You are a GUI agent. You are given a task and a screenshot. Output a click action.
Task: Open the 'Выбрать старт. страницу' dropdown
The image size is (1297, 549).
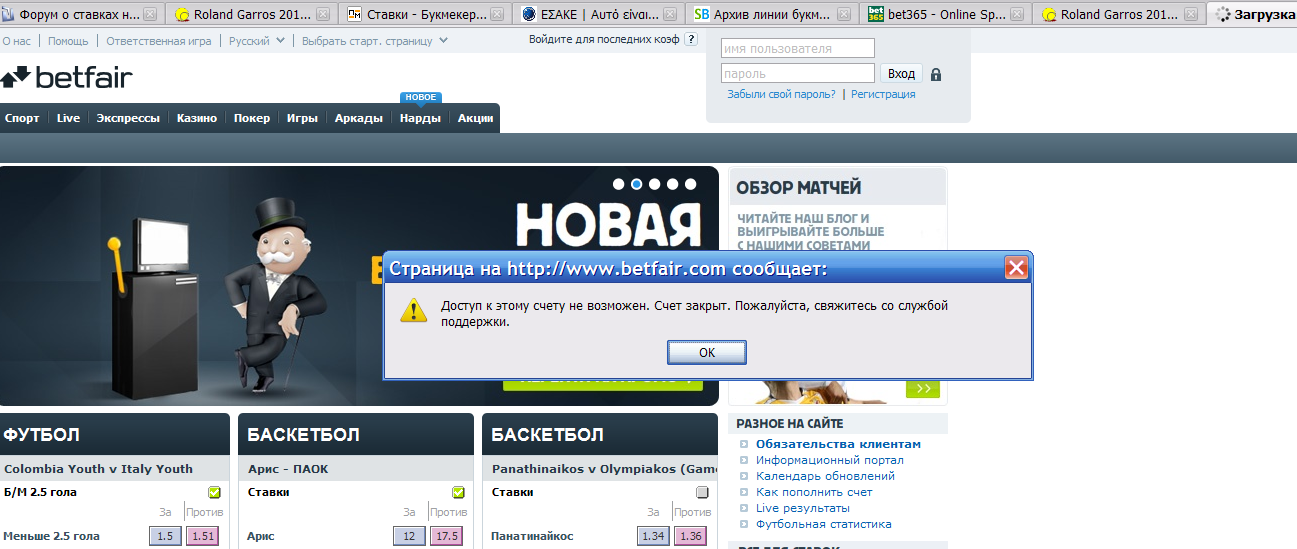(375, 41)
